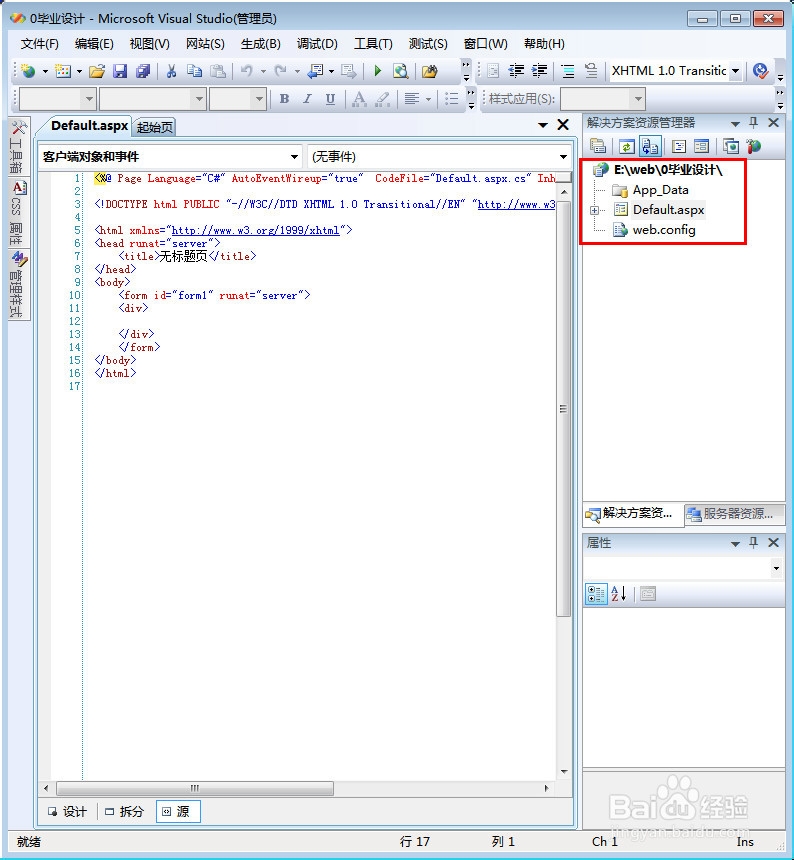Open the 工具箱 toolbox side panel
Viewport: 794px width, 860px height.
point(18,146)
